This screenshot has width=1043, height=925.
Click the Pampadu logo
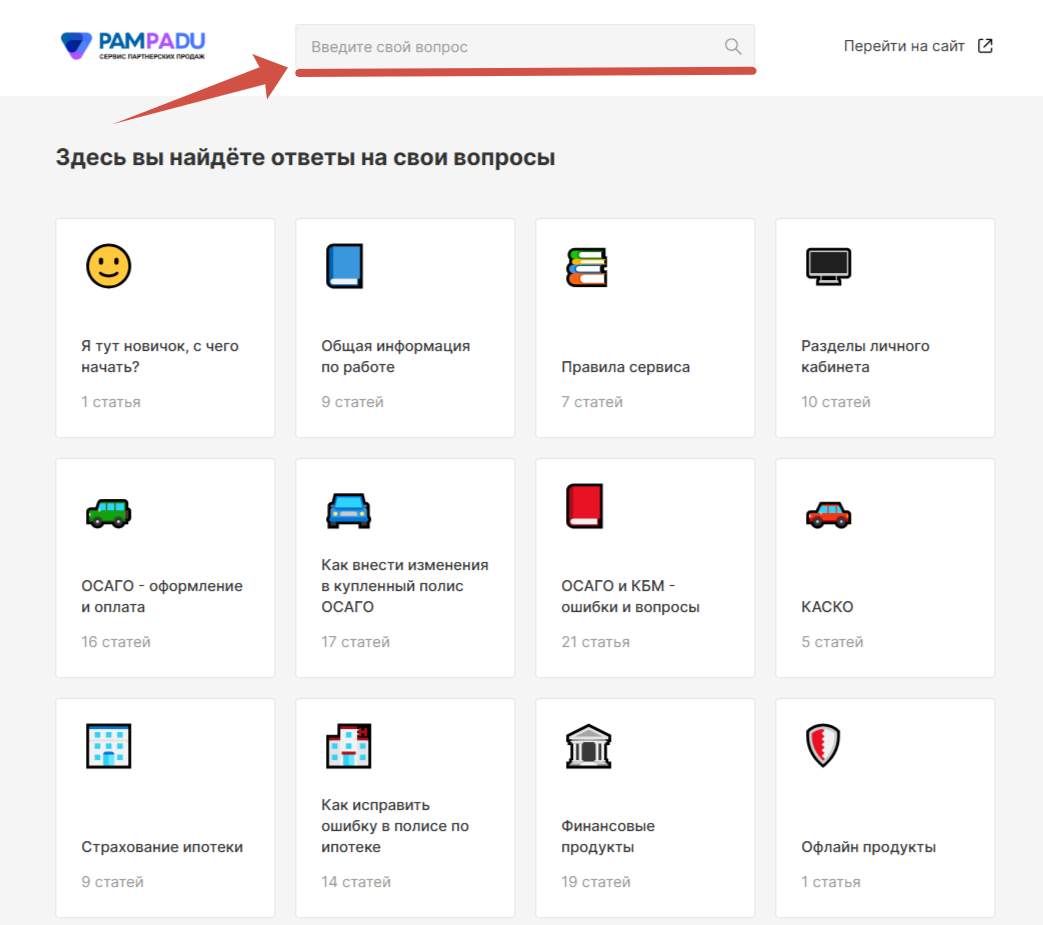pyautogui.click(x=133, y=46)
